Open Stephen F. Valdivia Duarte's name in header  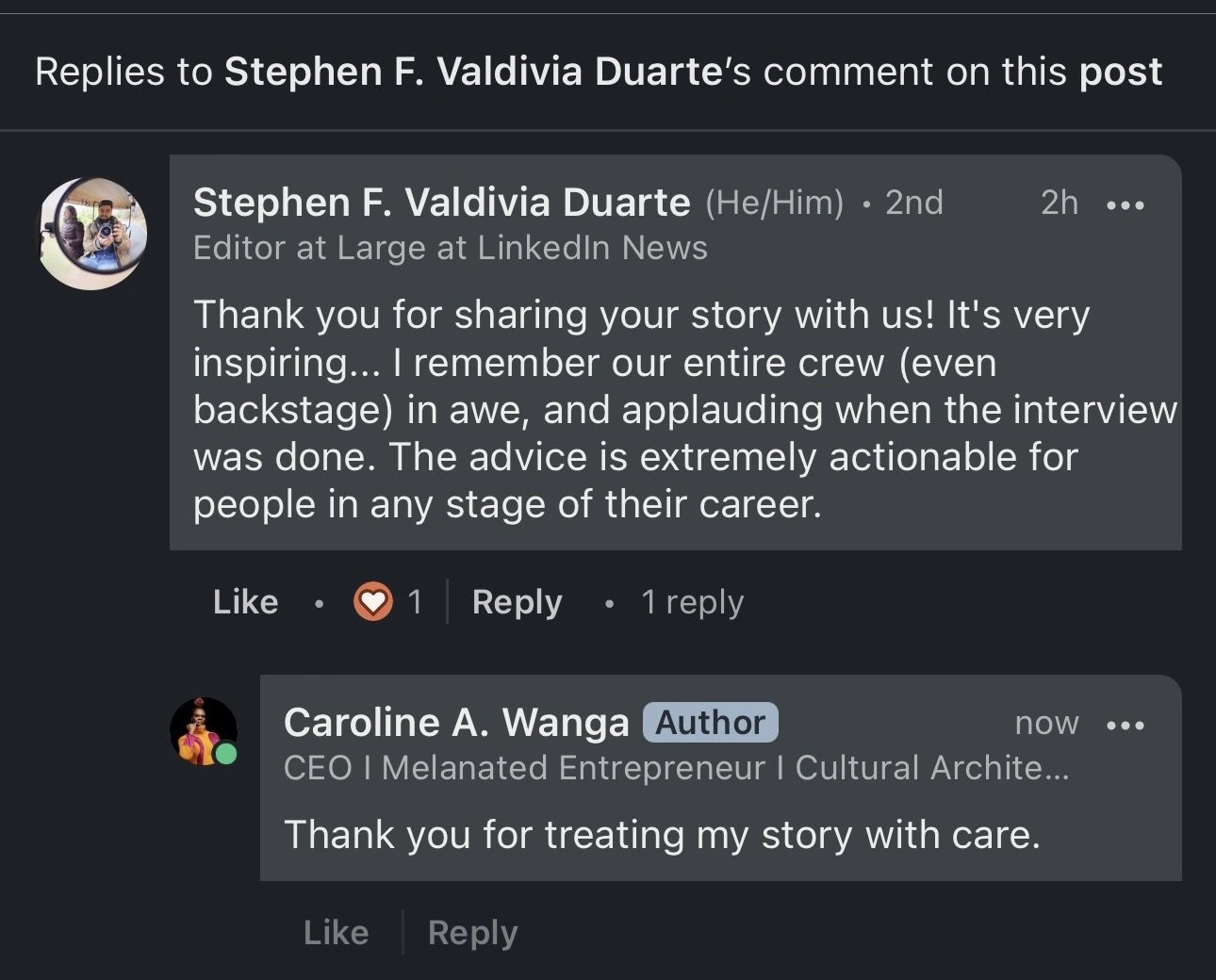473,72
